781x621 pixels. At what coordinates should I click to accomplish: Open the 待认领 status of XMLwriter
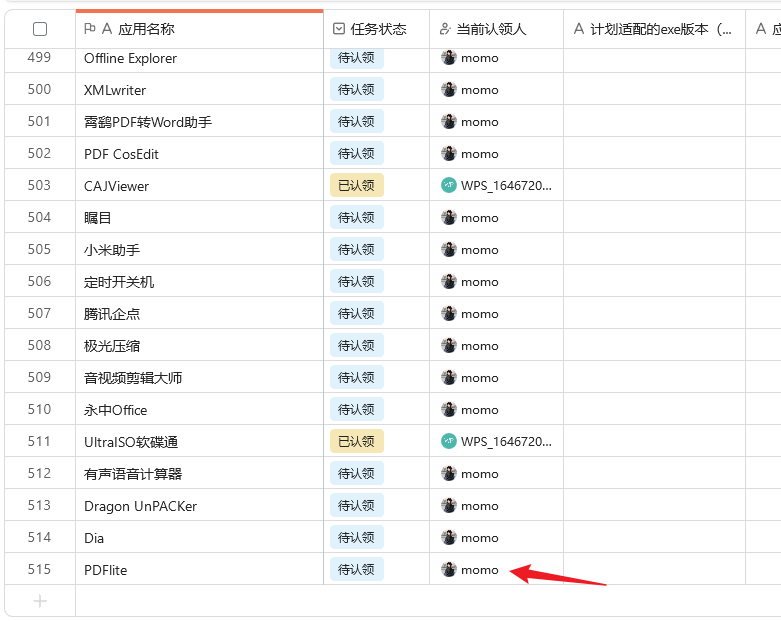357,90
